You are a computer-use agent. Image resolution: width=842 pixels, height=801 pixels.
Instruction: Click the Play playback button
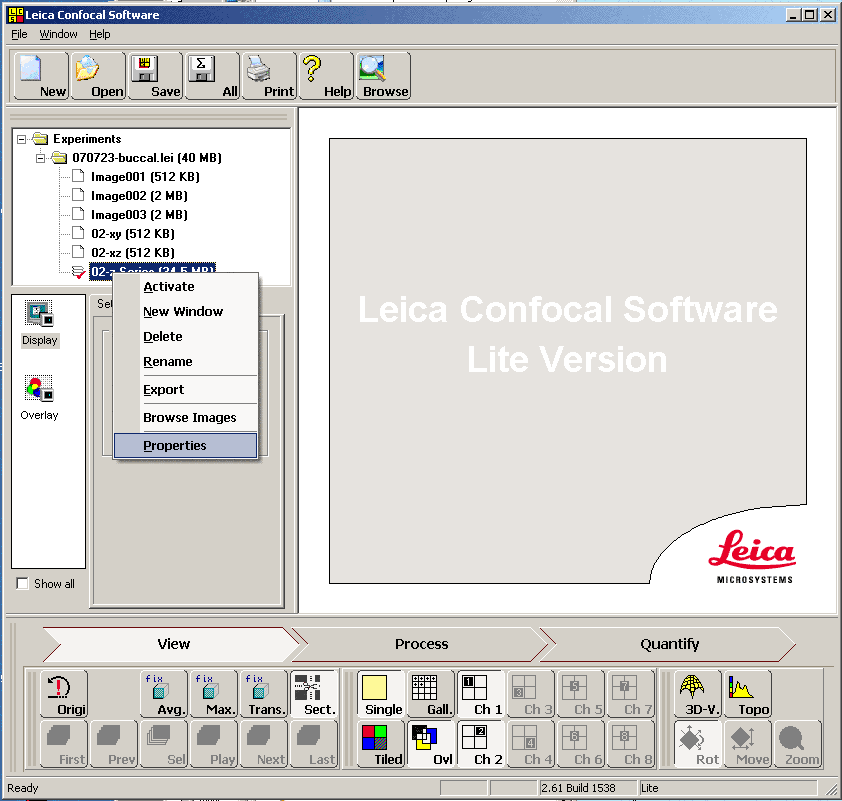214,744
